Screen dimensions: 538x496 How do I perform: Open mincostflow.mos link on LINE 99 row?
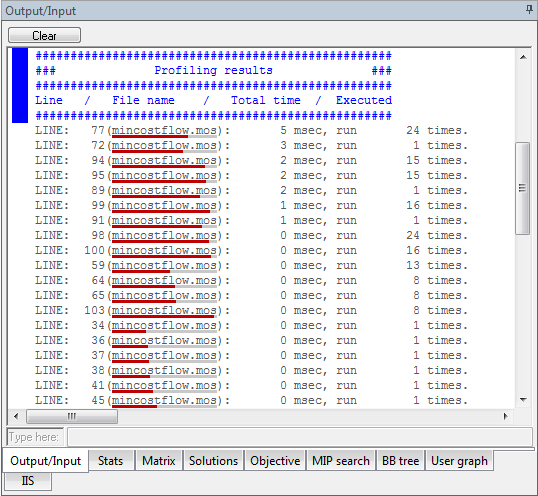pos(164,206)
